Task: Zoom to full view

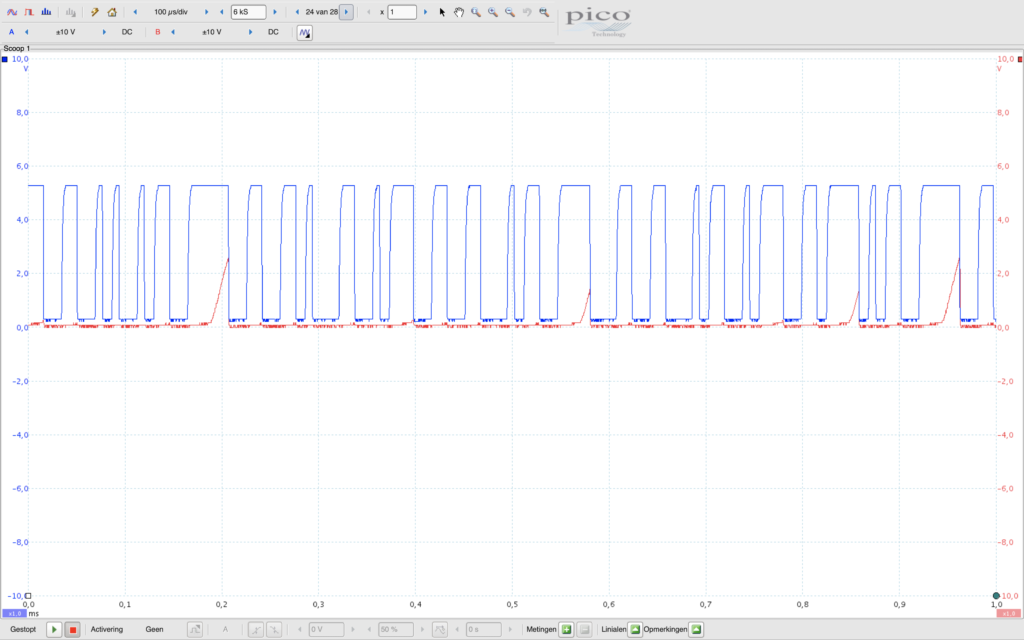Action: point(544,12)
